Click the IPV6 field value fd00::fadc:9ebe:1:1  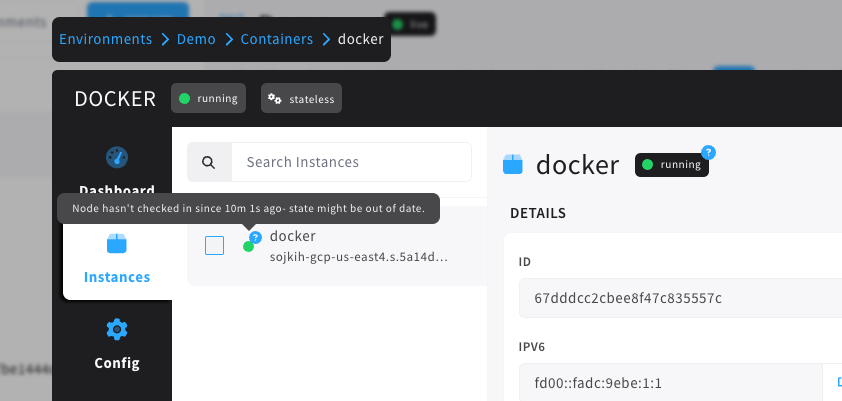click(598, 383)
